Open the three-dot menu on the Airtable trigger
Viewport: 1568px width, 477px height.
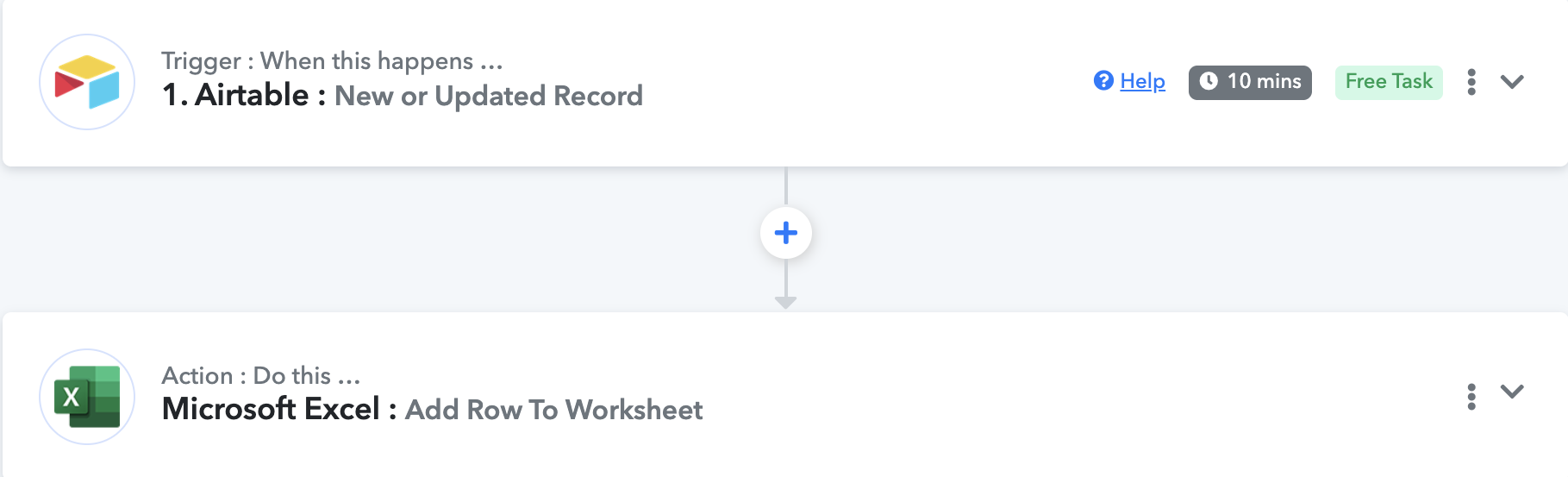click(1471, 82)
